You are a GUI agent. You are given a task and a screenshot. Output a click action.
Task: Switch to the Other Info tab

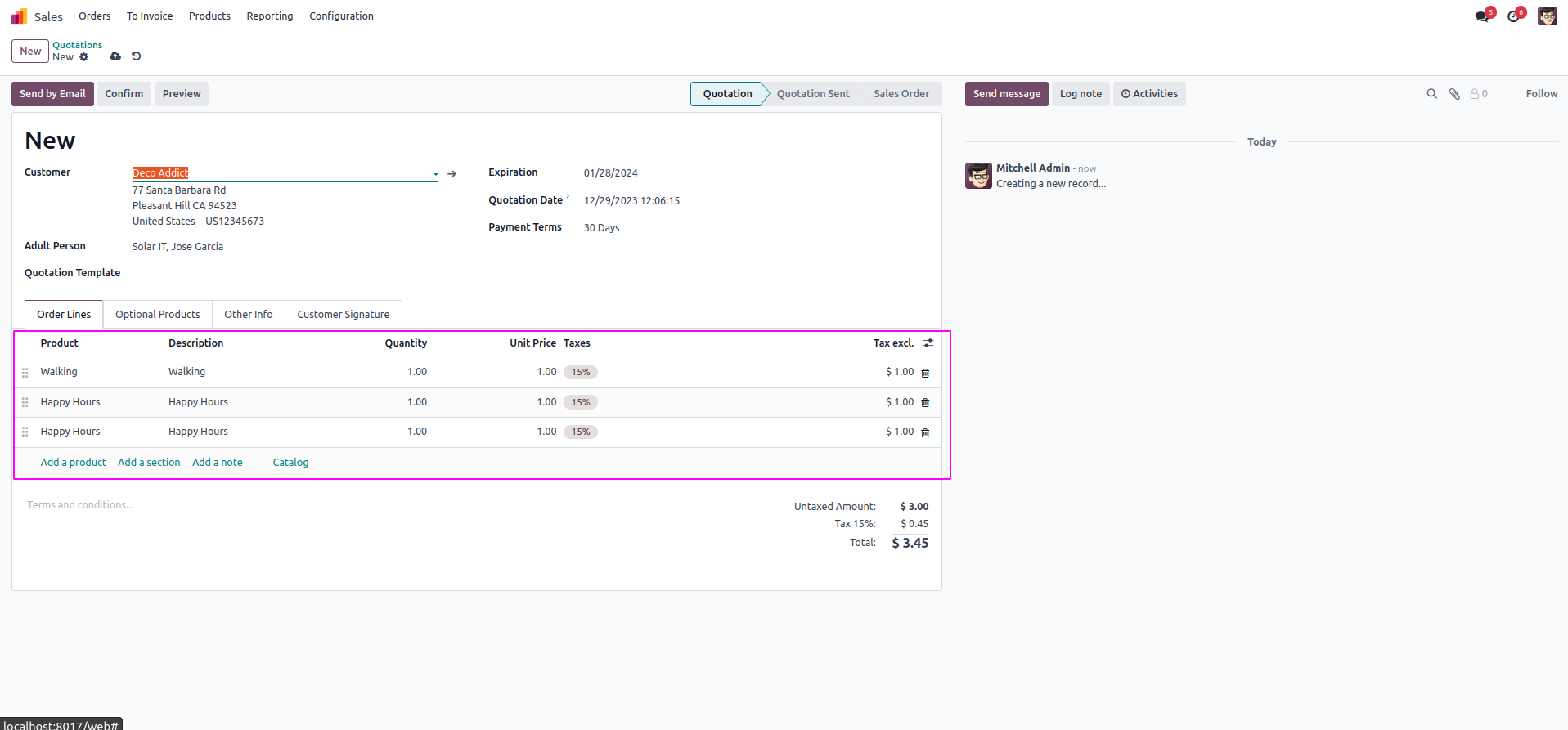pos(249,315)
